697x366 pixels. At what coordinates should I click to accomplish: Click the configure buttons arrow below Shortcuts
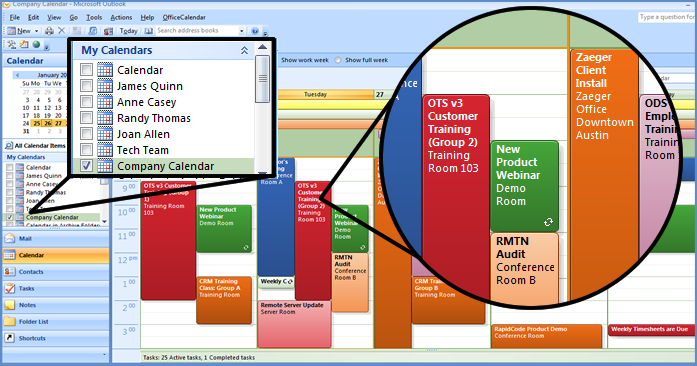(x=104, y=354)
